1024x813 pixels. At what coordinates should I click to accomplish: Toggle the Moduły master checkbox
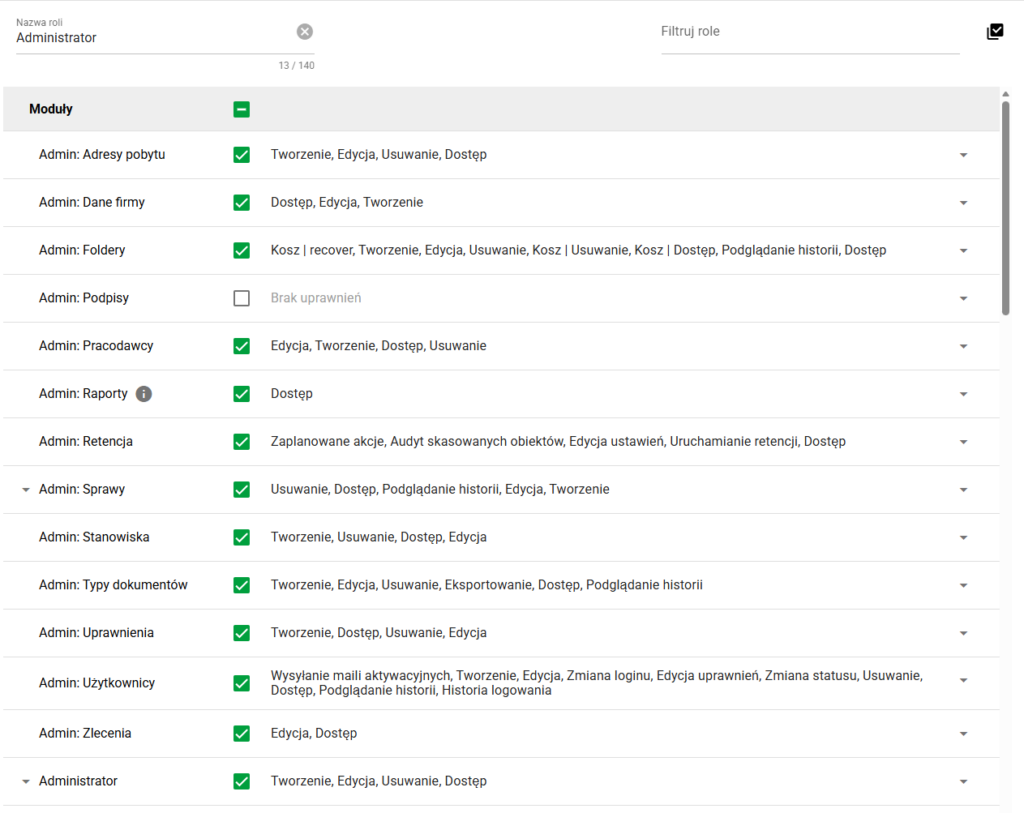(242, 109)
